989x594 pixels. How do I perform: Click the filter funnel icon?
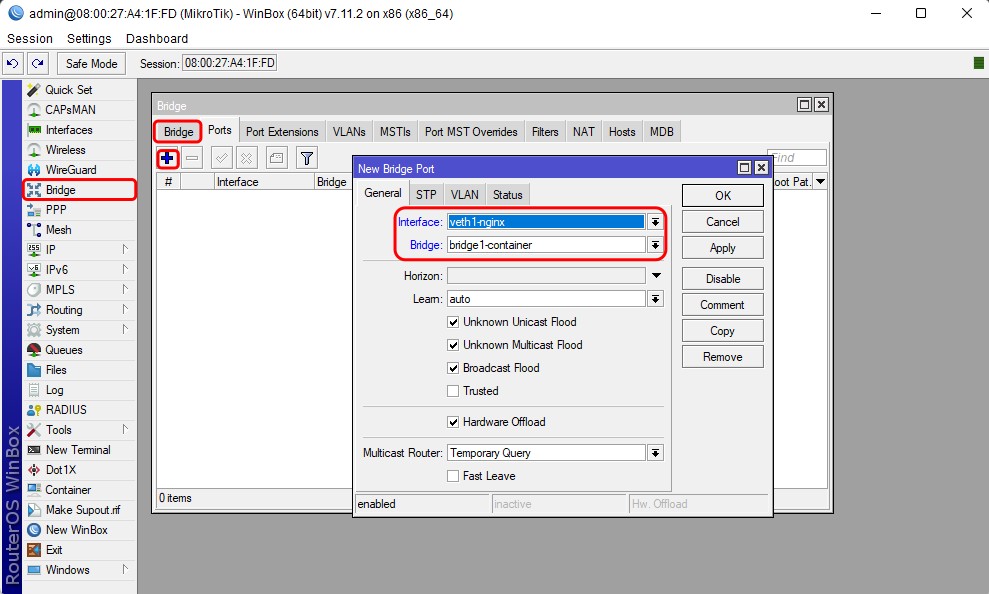pyautogui.click(x=307, y=158)
